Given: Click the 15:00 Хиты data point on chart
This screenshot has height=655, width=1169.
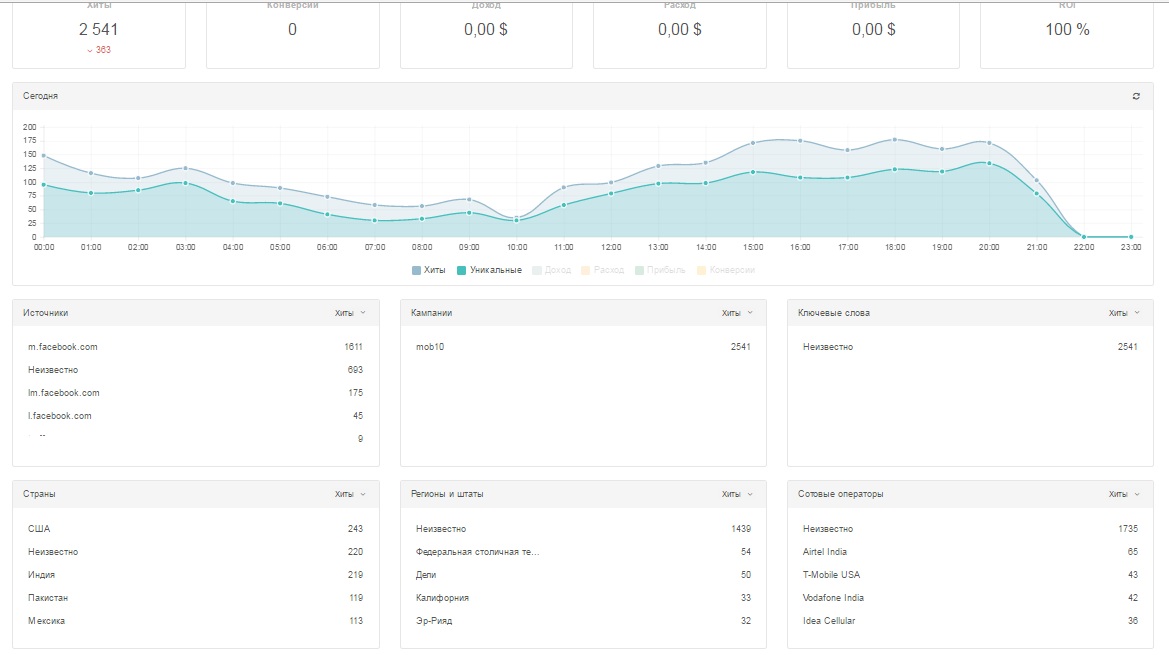Looking at the screenshot, I should click(753, 143).
